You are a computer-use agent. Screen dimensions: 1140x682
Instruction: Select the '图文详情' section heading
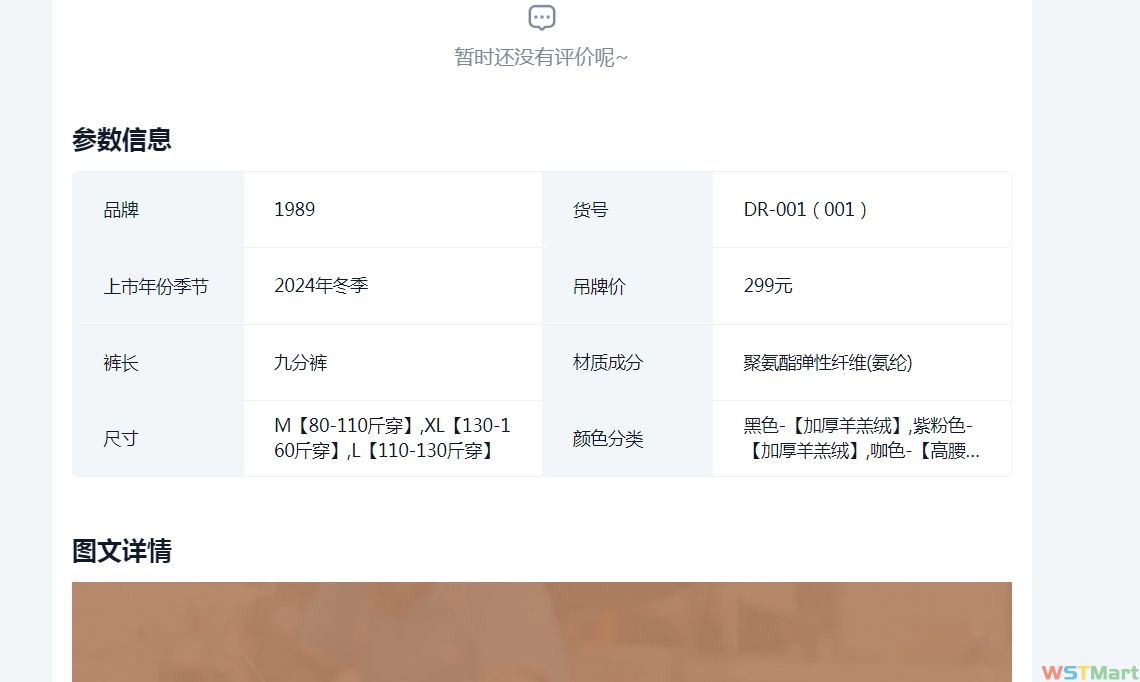click(x=122, y=550)
